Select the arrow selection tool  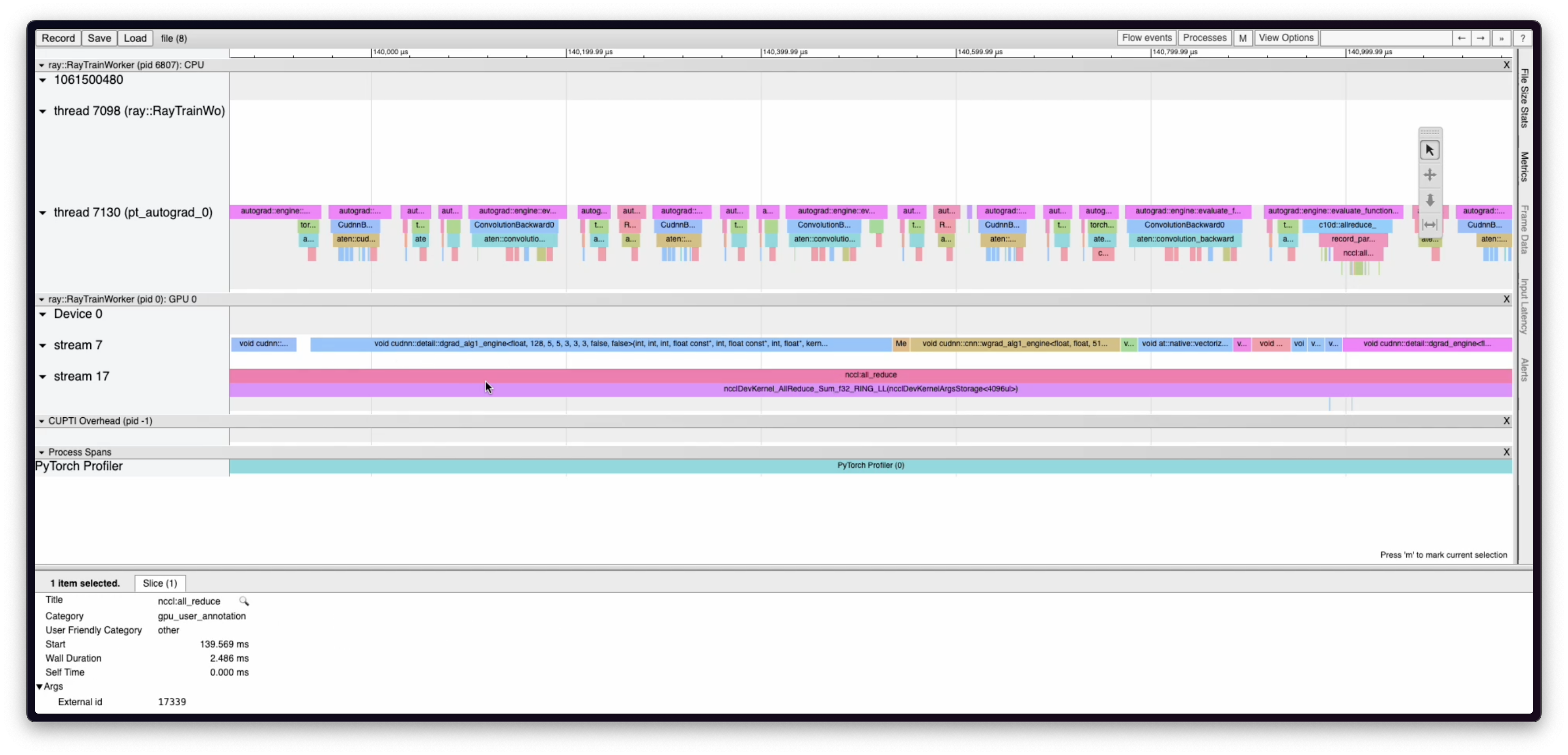(1429, 150)
